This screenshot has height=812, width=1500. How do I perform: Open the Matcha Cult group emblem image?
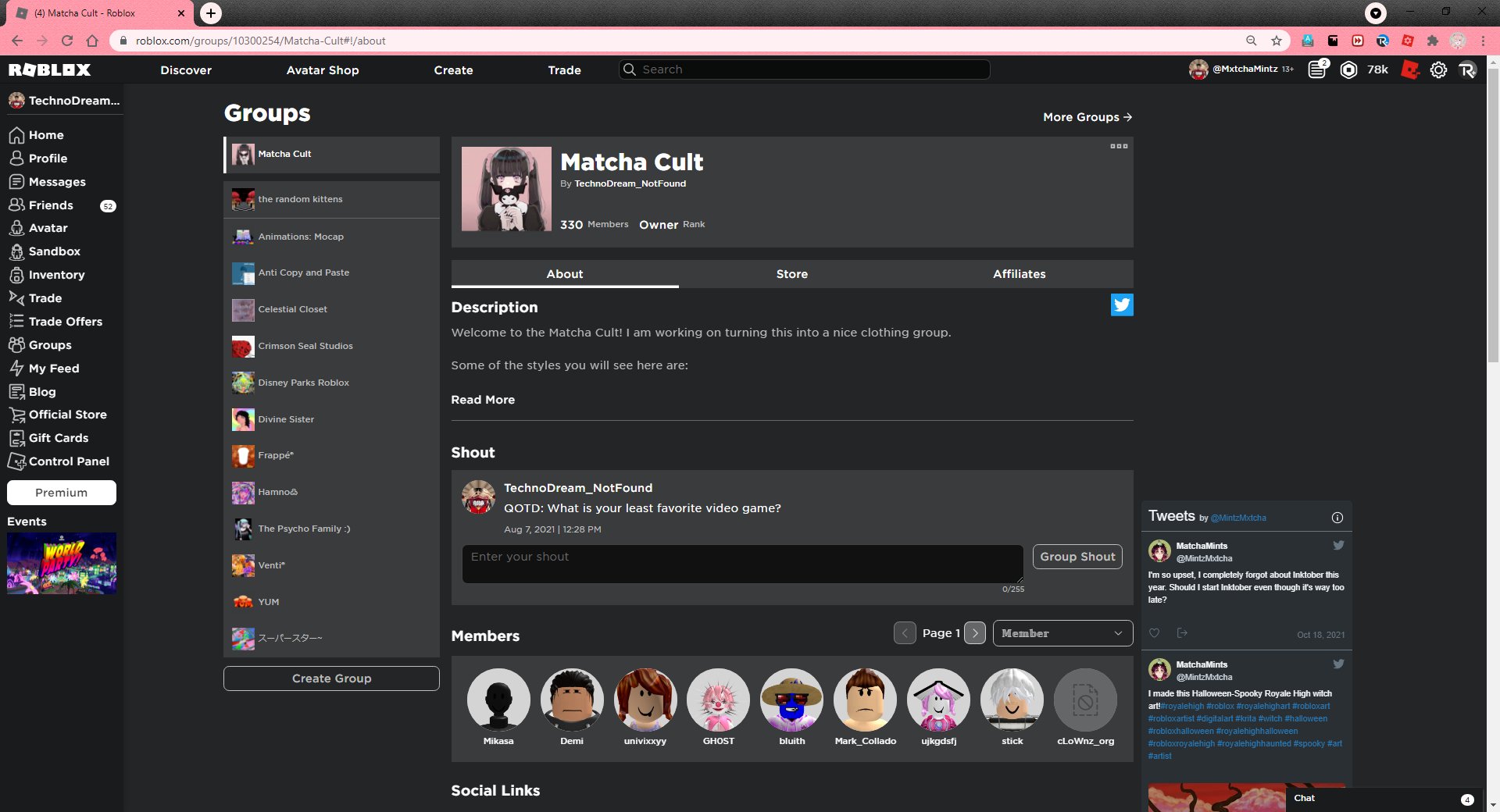(x=506, y=189)
